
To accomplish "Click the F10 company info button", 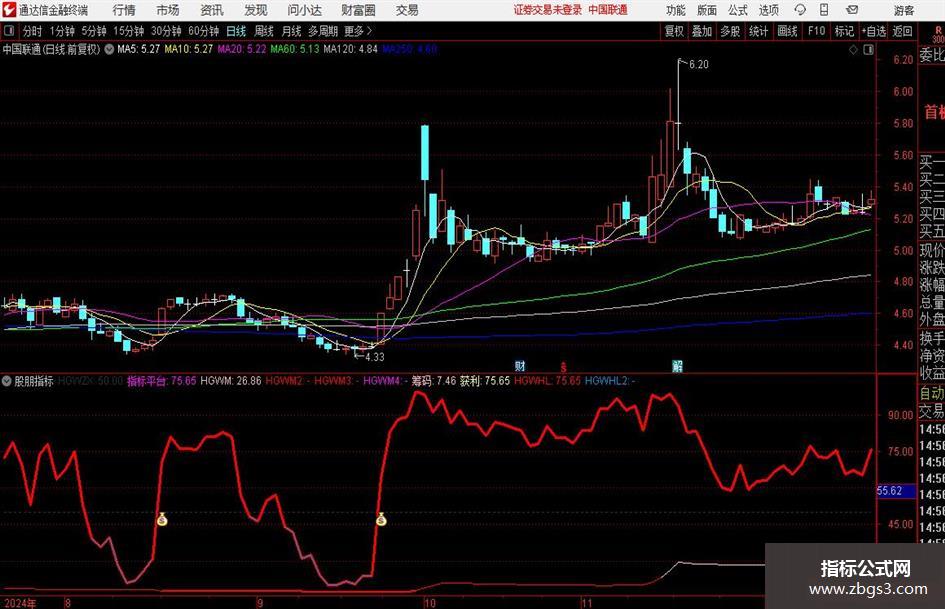I will (x=817, y=31).
